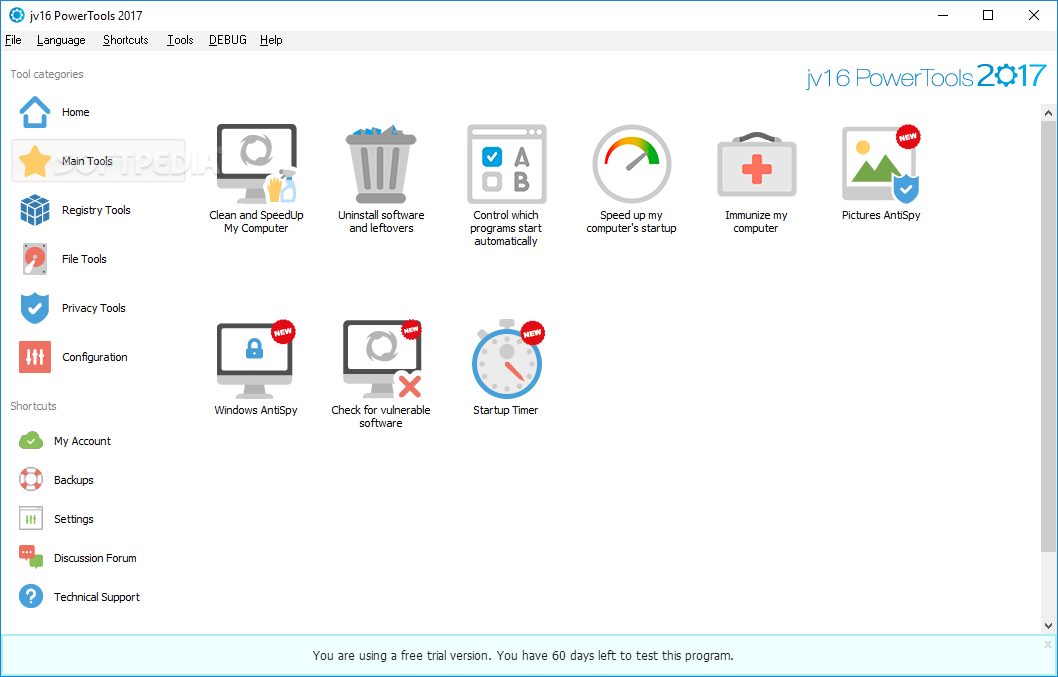Viewport: 1058px width, 677px height.
Task: Dismiss the free trial notice bar
Action: pos(1047,645)
